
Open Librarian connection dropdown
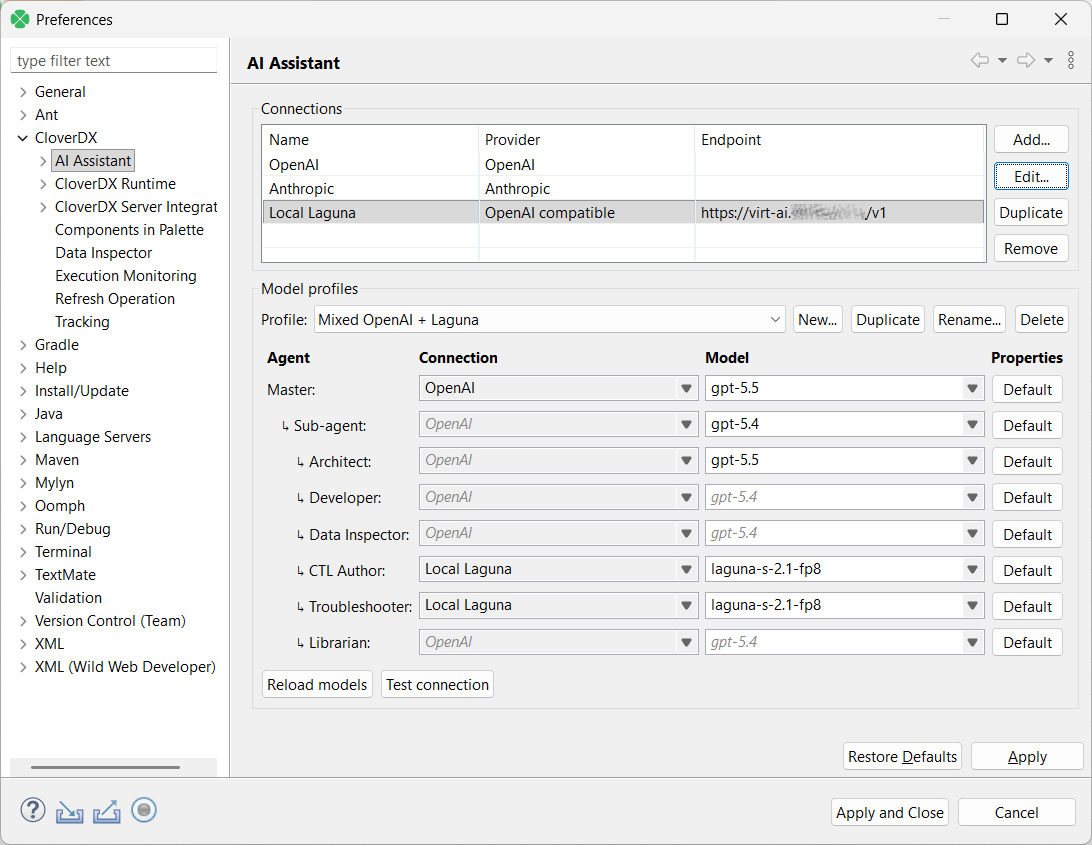click(686, 642)
